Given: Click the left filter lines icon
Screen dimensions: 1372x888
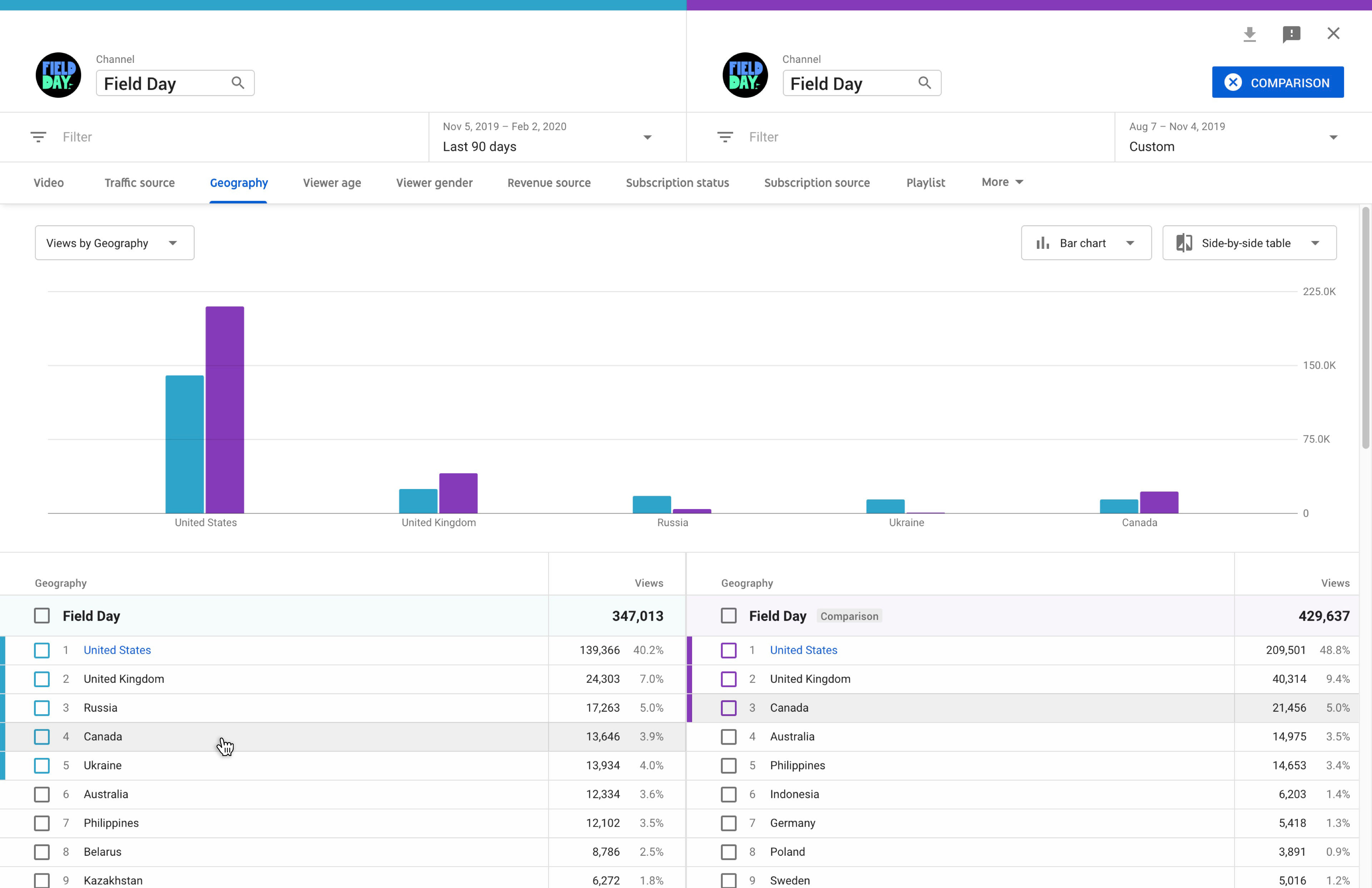Looking at the screenshot, I should (38, 137).
